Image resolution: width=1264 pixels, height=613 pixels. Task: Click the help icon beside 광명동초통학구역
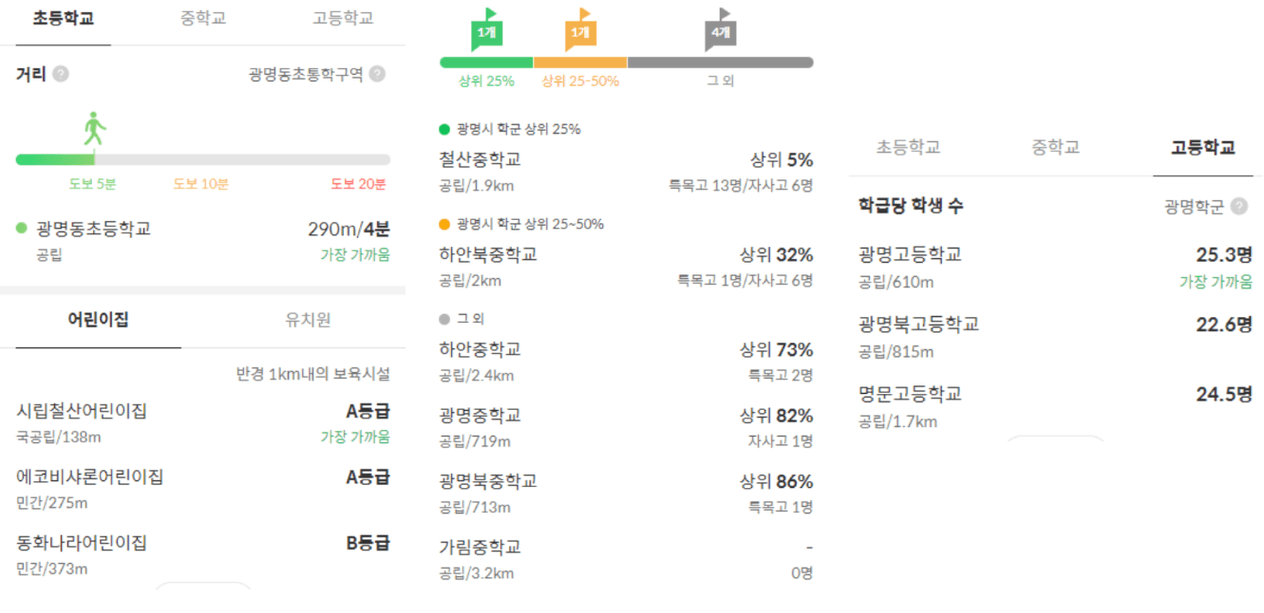click(x=377, y=74)
